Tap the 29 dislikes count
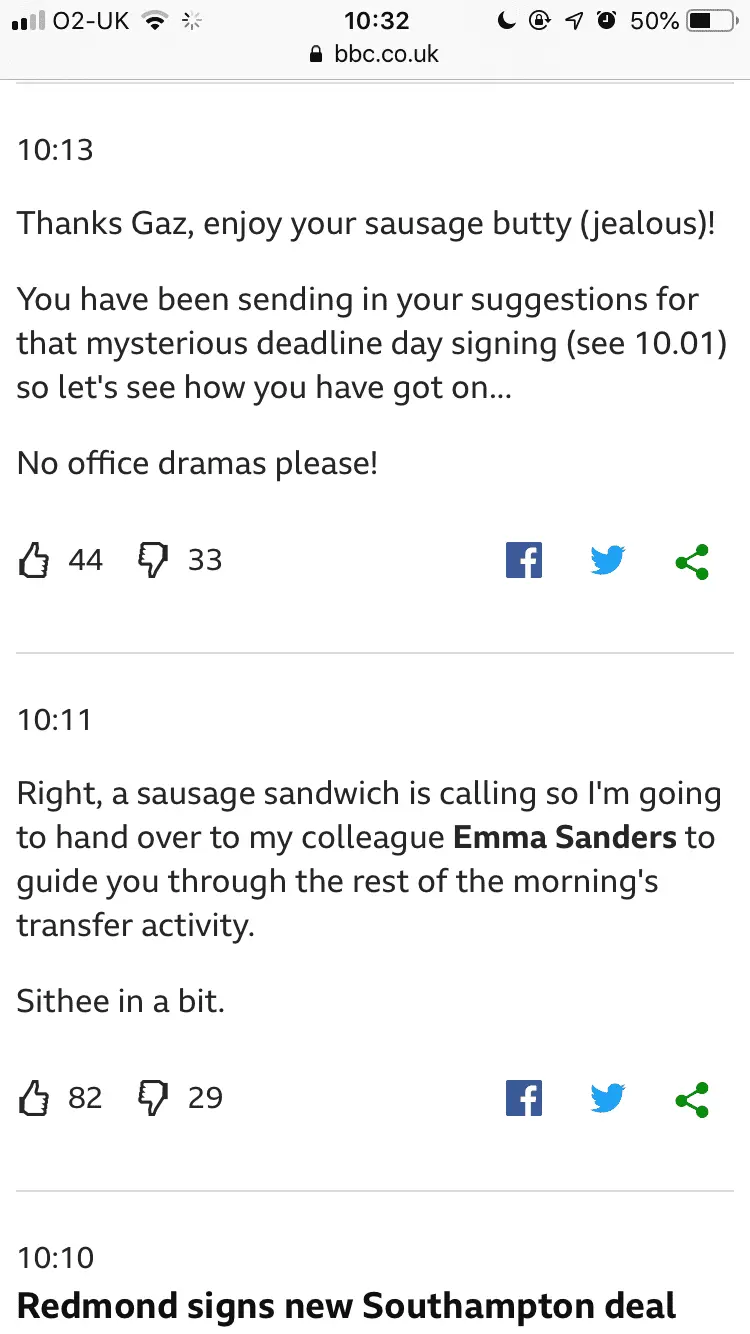The image size is (750, 1334). click(x=205, y=1098)
